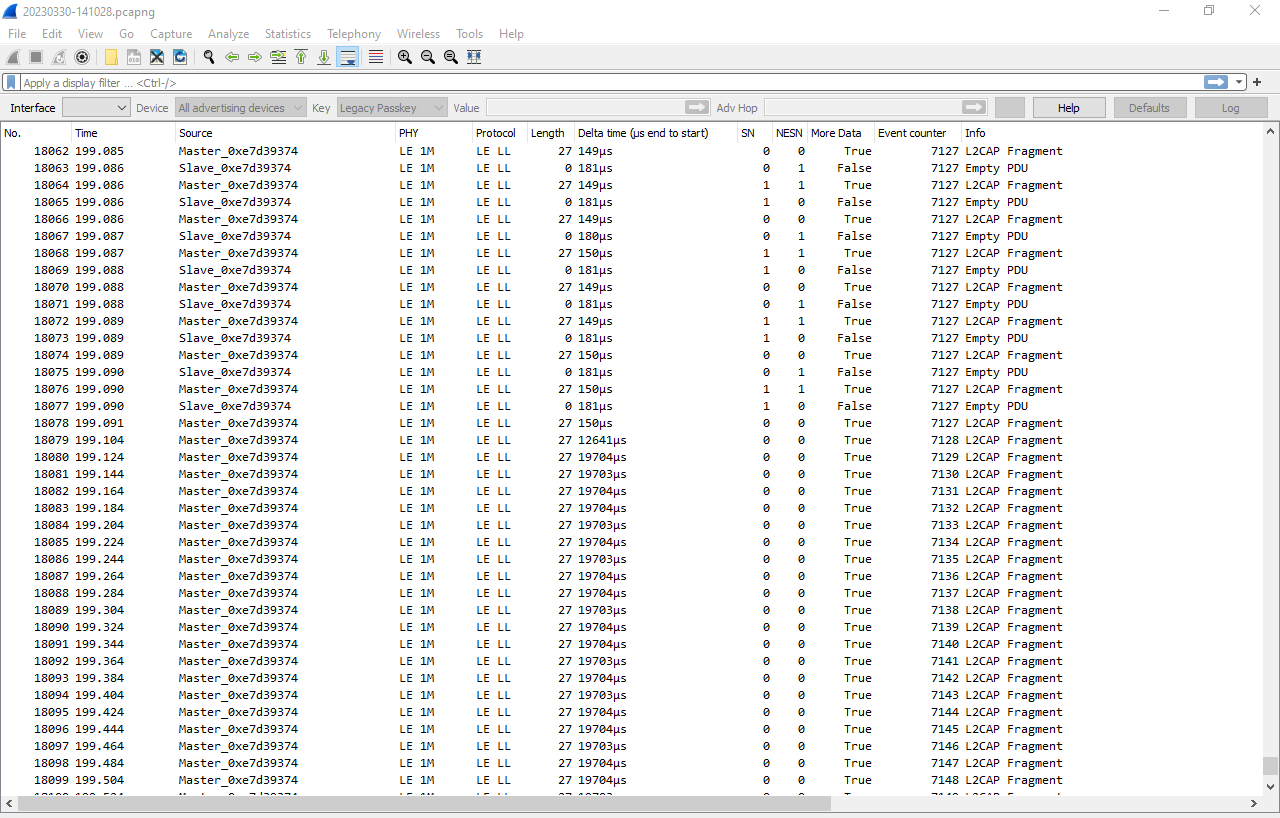Screen dimensions: 1280x818
Task: Save this capture file icon
Action: [x=133, y=57]
